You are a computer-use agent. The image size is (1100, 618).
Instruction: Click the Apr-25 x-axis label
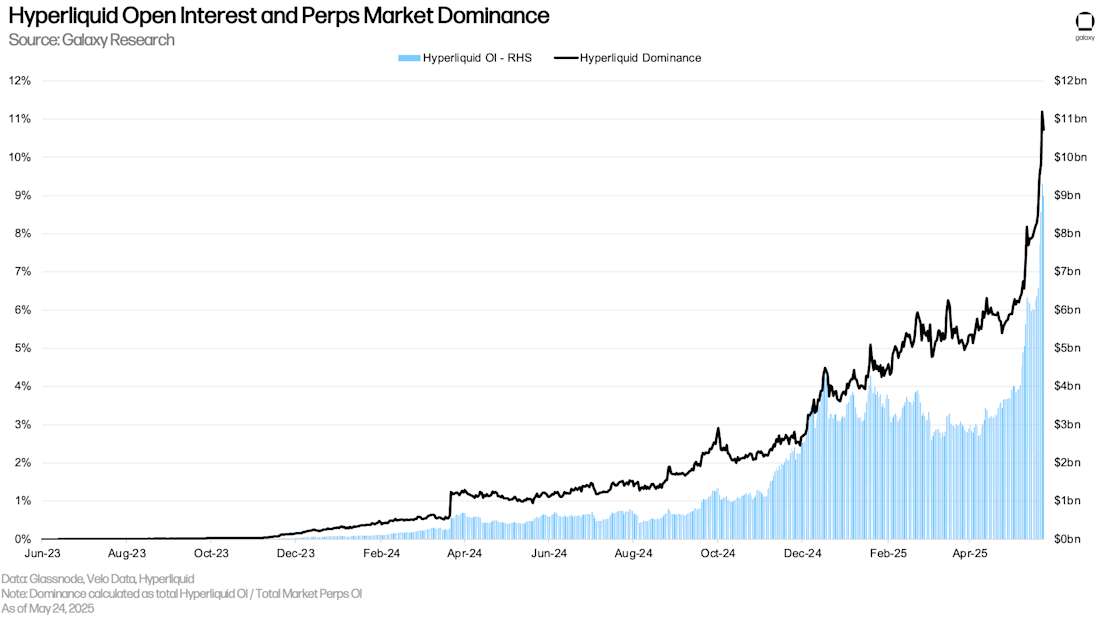pyautogui.click(x=970, y=553)
